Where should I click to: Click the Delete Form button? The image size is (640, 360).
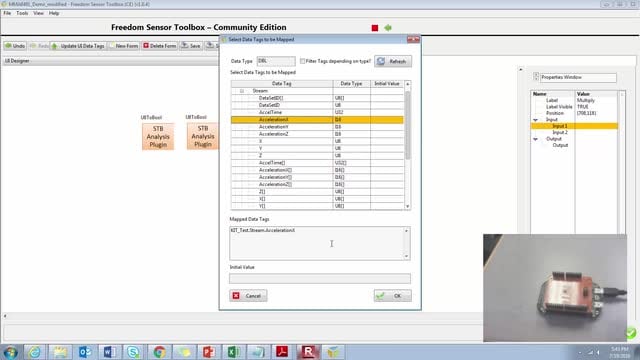pos(160,46)
